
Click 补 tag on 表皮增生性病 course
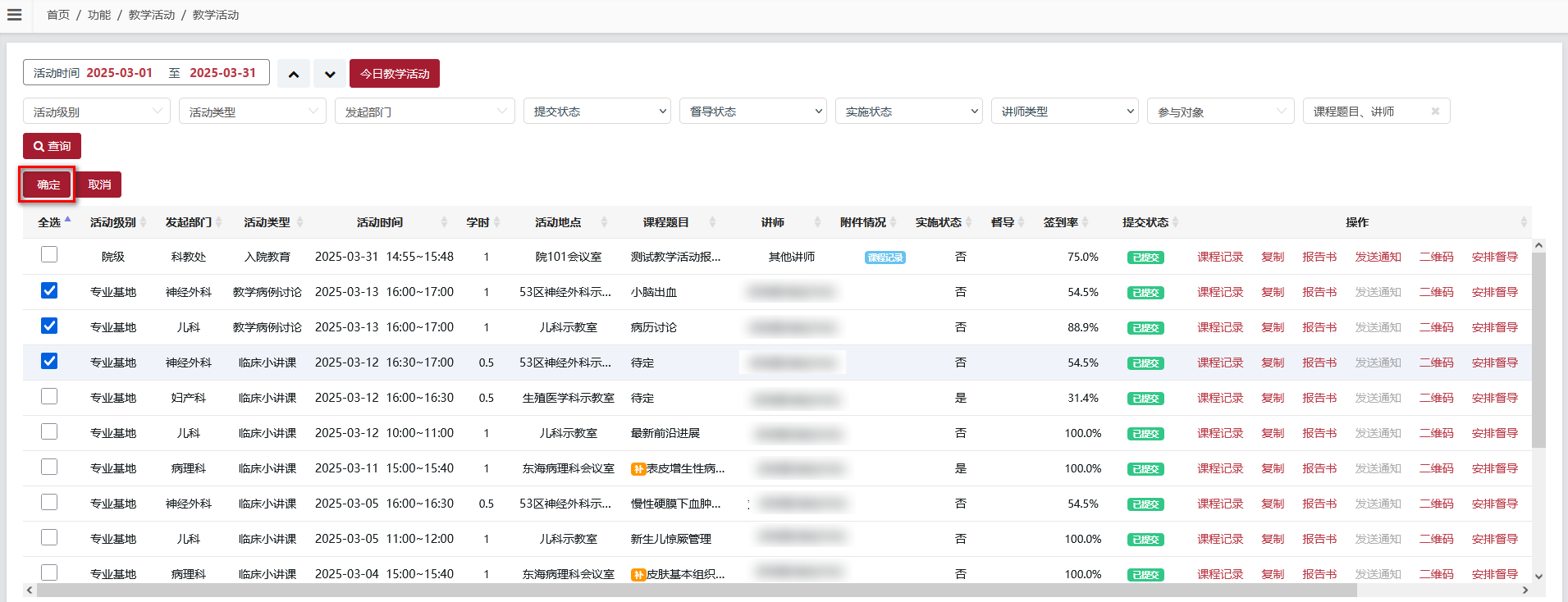click(x=638, y=469)
